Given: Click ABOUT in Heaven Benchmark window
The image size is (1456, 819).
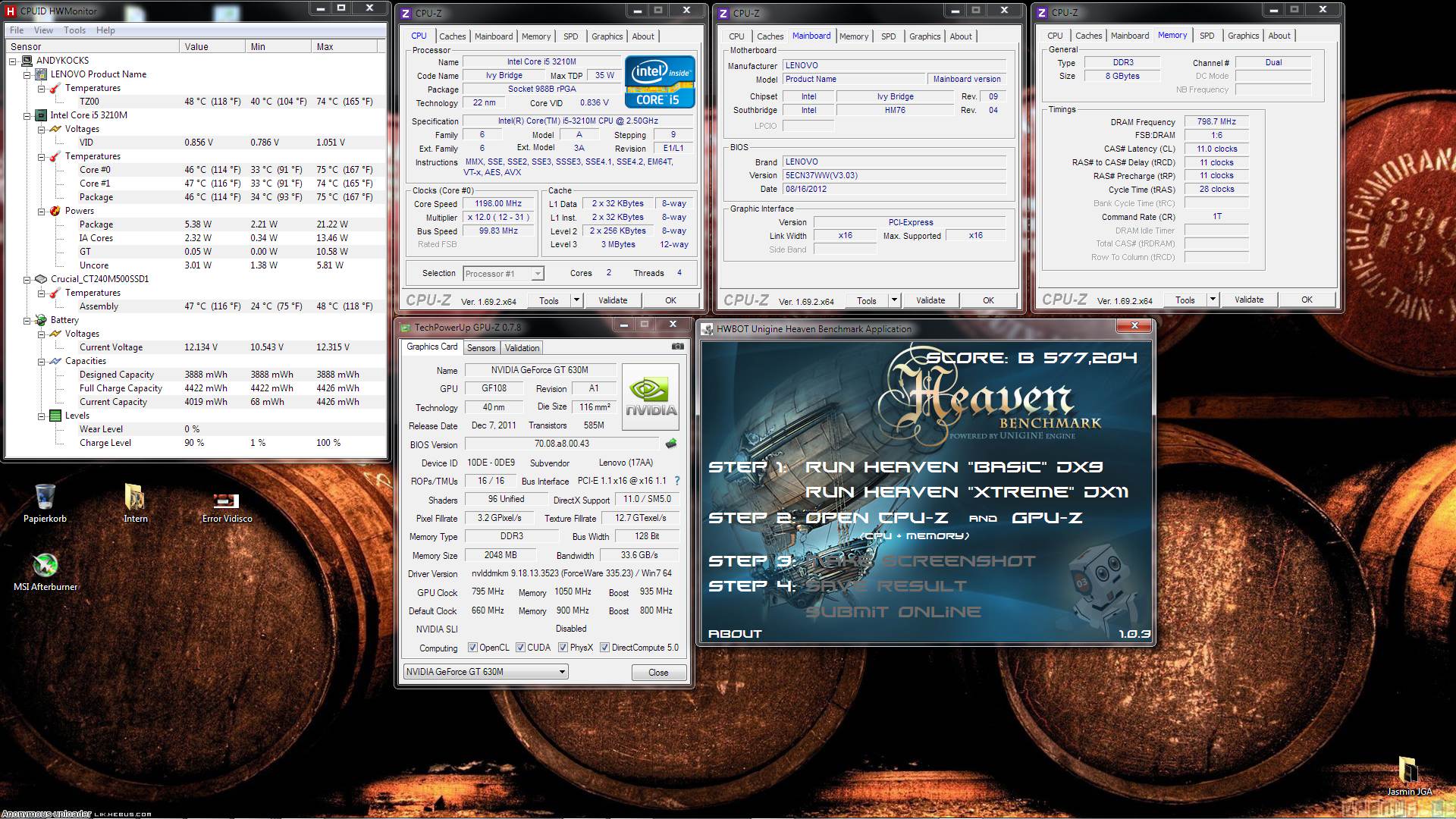Looking at the screenshot, I should click(x=735, y=634).
